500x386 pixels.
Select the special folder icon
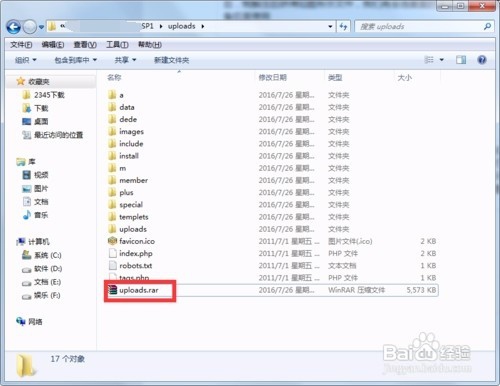coord(112,205)
